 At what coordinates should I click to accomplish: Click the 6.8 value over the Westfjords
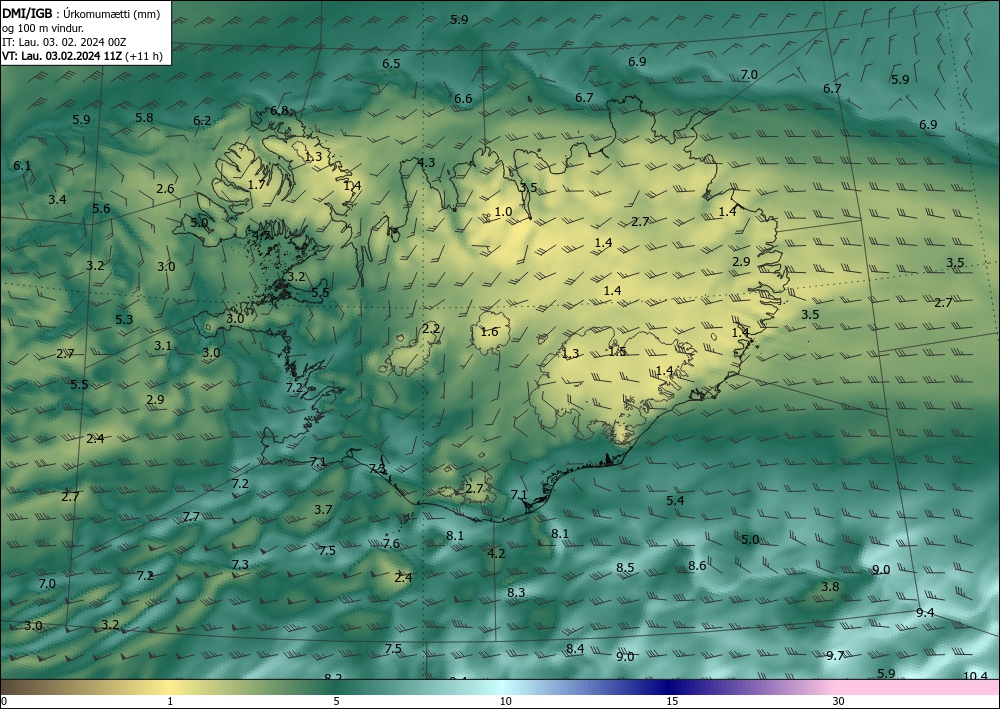(x=279, y=111)
